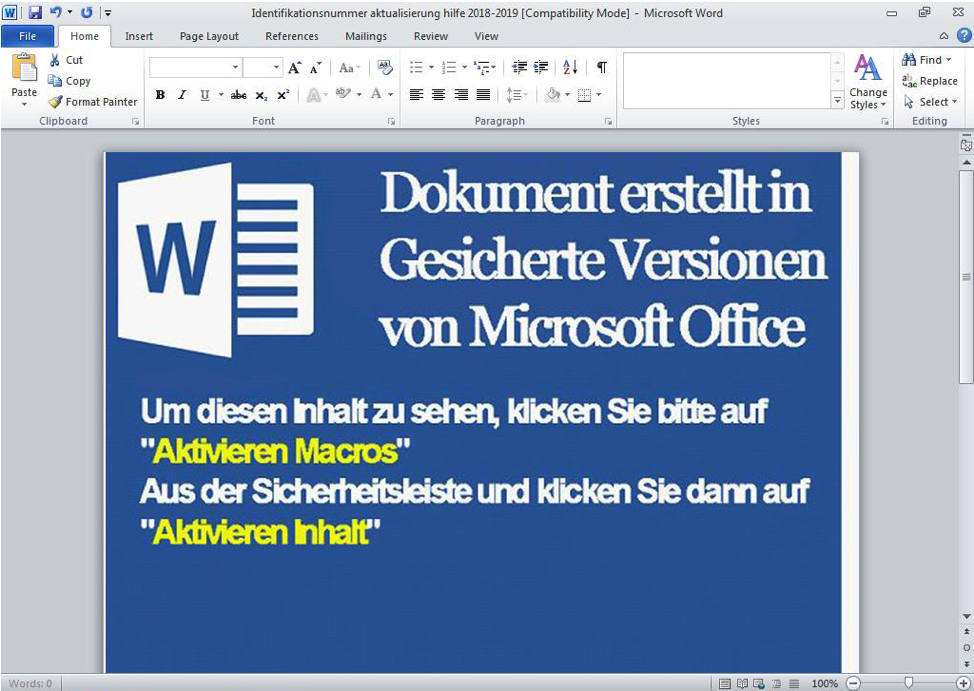Screen dimensions: 974x691
Task: Toggle Underline formatting
Action: tap(204, 95)
